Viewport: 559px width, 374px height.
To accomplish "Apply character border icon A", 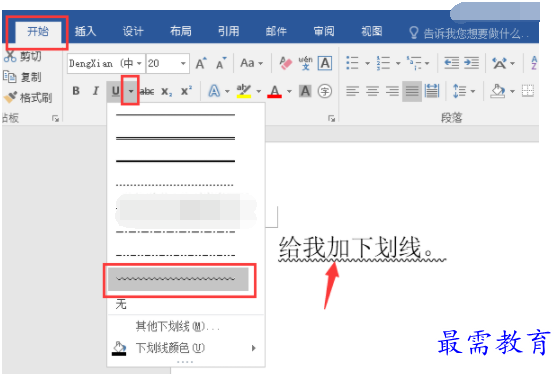I will [x=325, y=63].
